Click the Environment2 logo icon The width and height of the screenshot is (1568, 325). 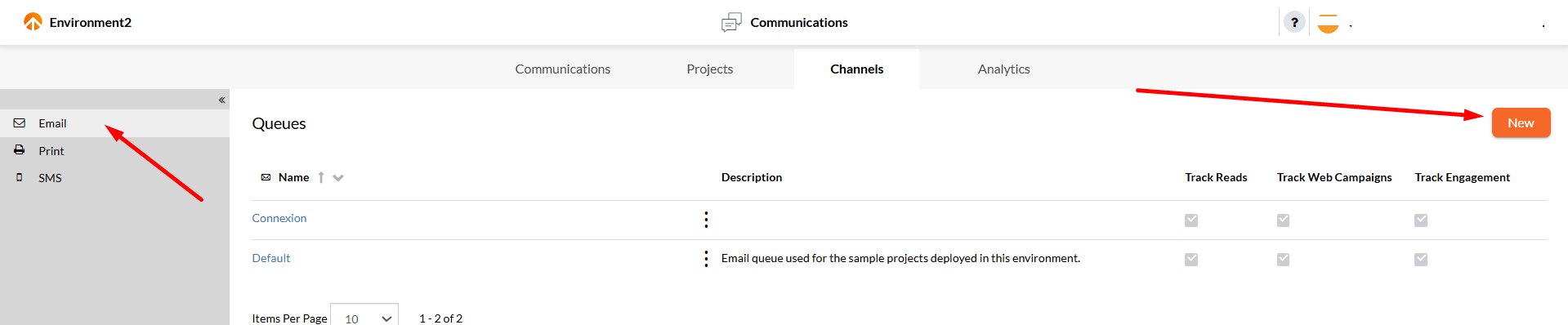tap(33, 22)
